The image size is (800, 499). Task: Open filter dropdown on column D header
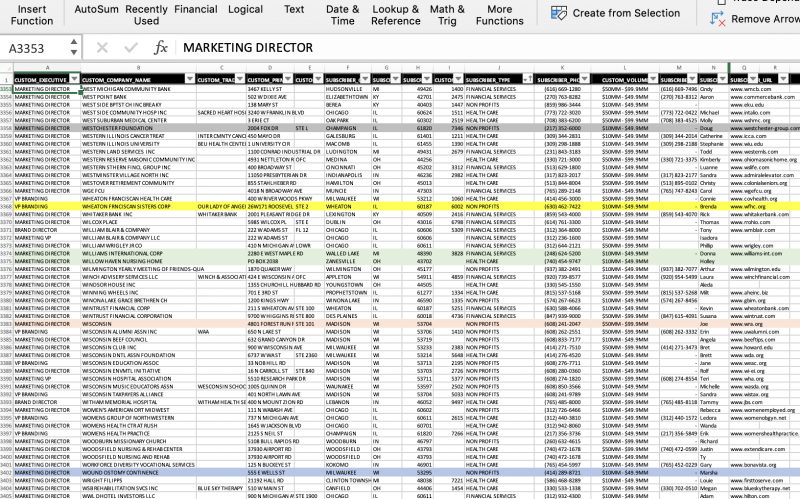coord(288,79)
